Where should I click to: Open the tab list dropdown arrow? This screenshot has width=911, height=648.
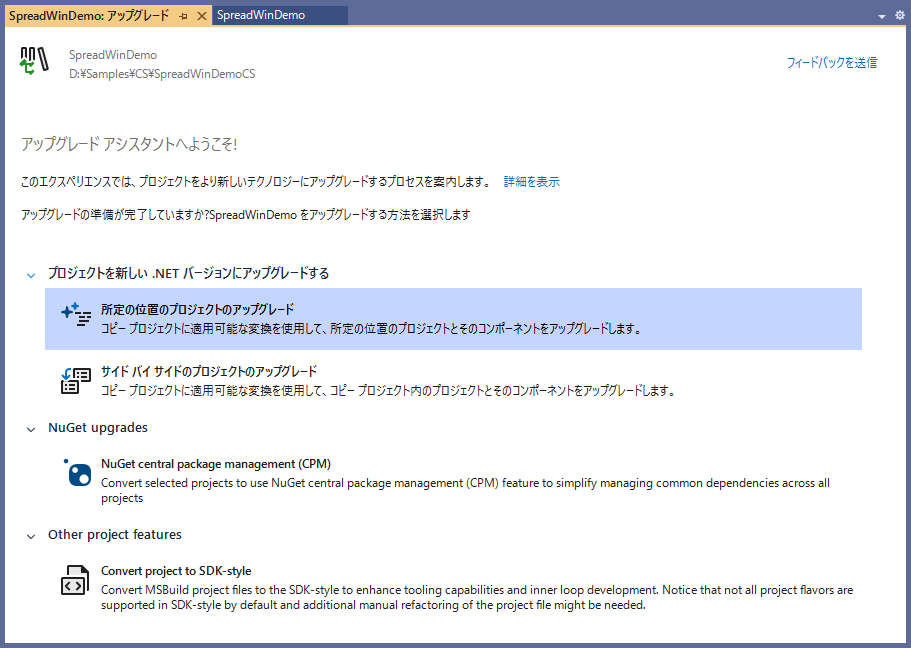(x=881, y=16)
